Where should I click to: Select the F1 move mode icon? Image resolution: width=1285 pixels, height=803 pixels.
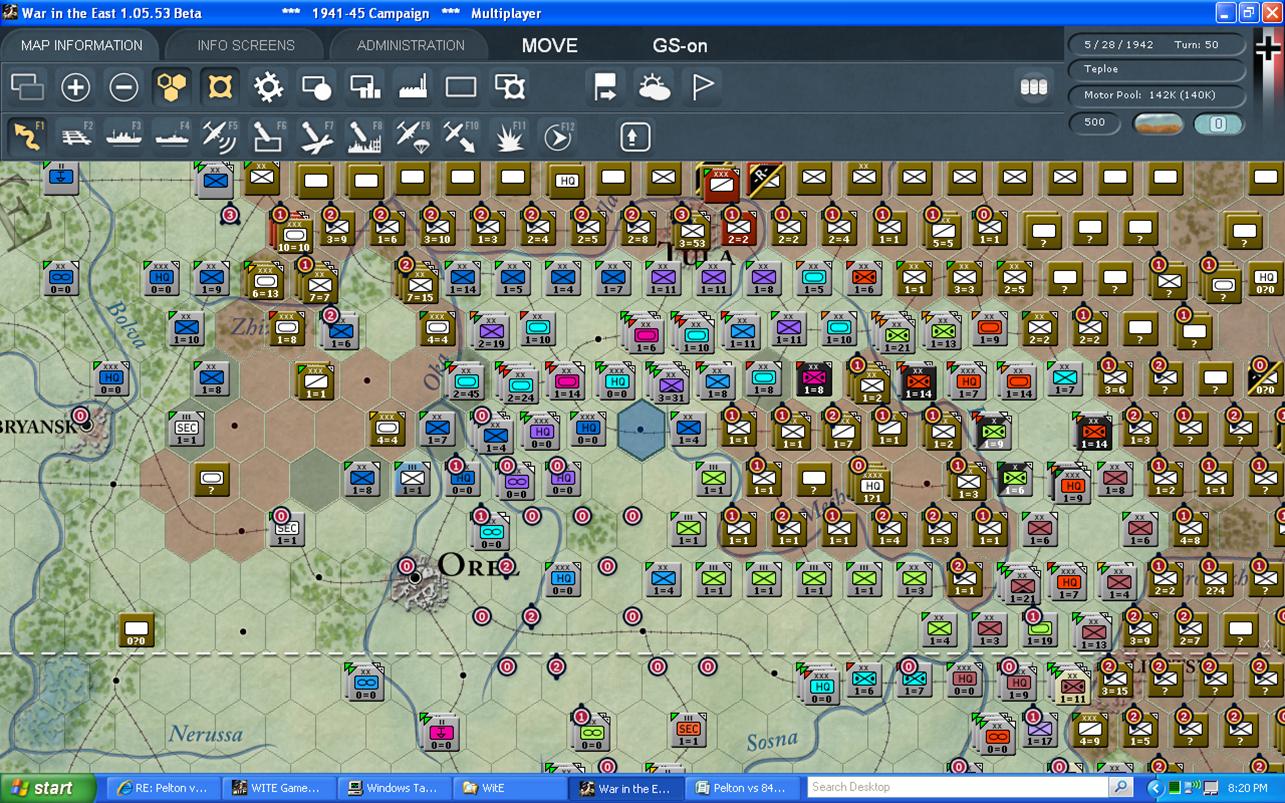click(x=28, y=136)
